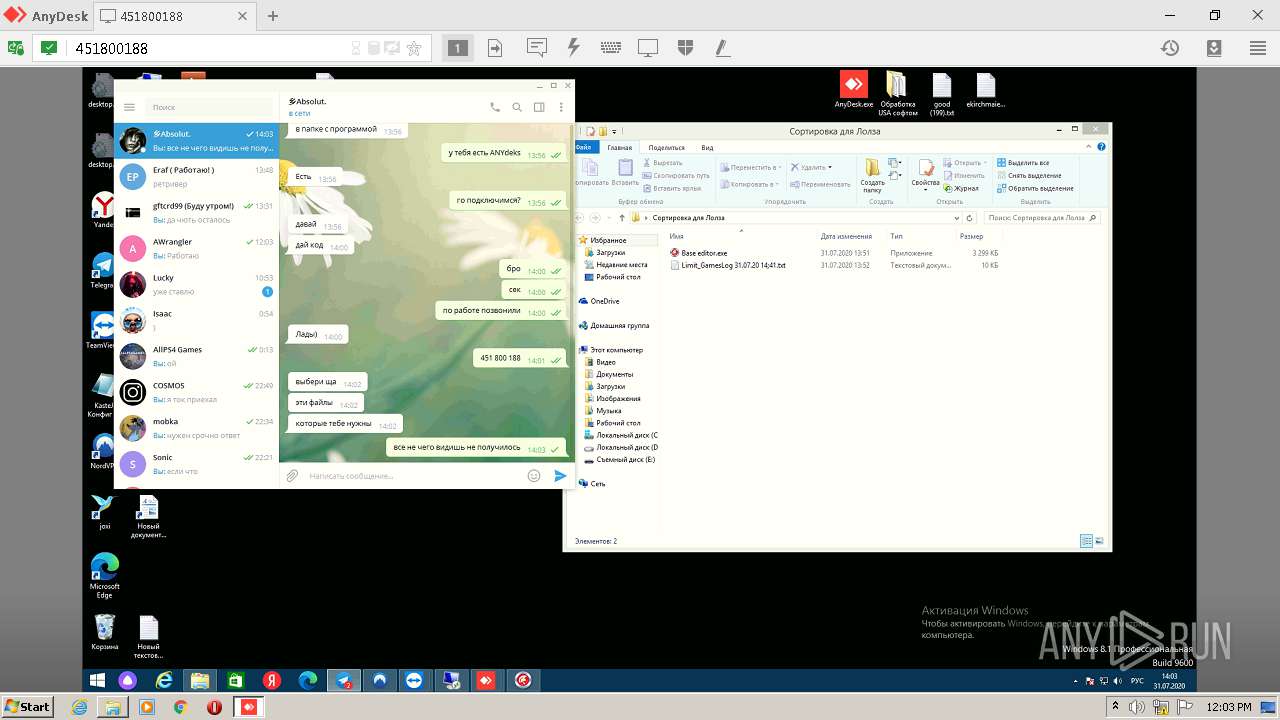Open Telegram chat three-dot options menu
Screen dimensions: 1280x720
561,107
